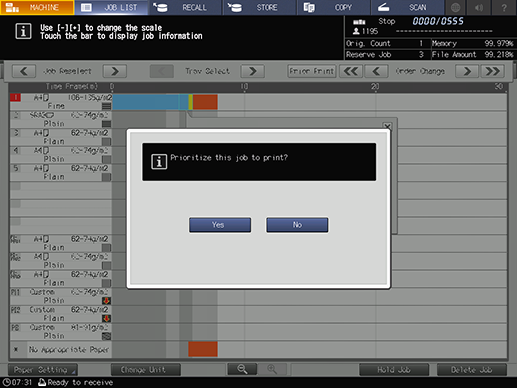Click PI1 red down-arrow paper icon
The image size is (517, 388).
(x=106, y=301)
